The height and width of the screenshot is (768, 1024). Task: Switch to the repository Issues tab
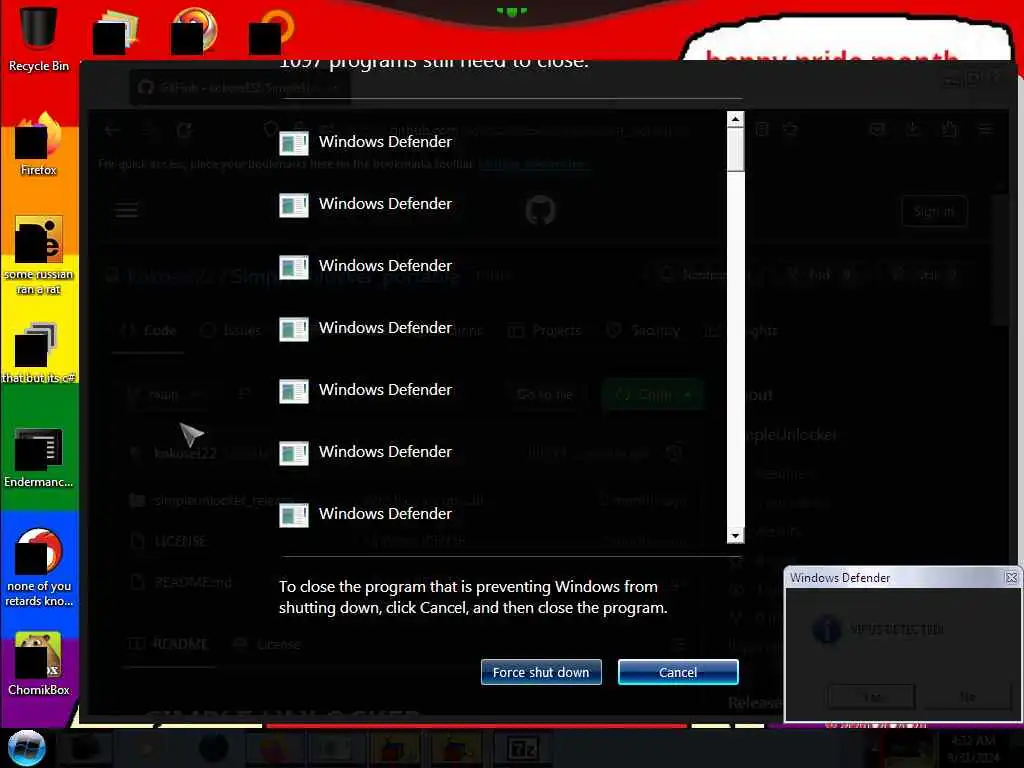[232, 330]
